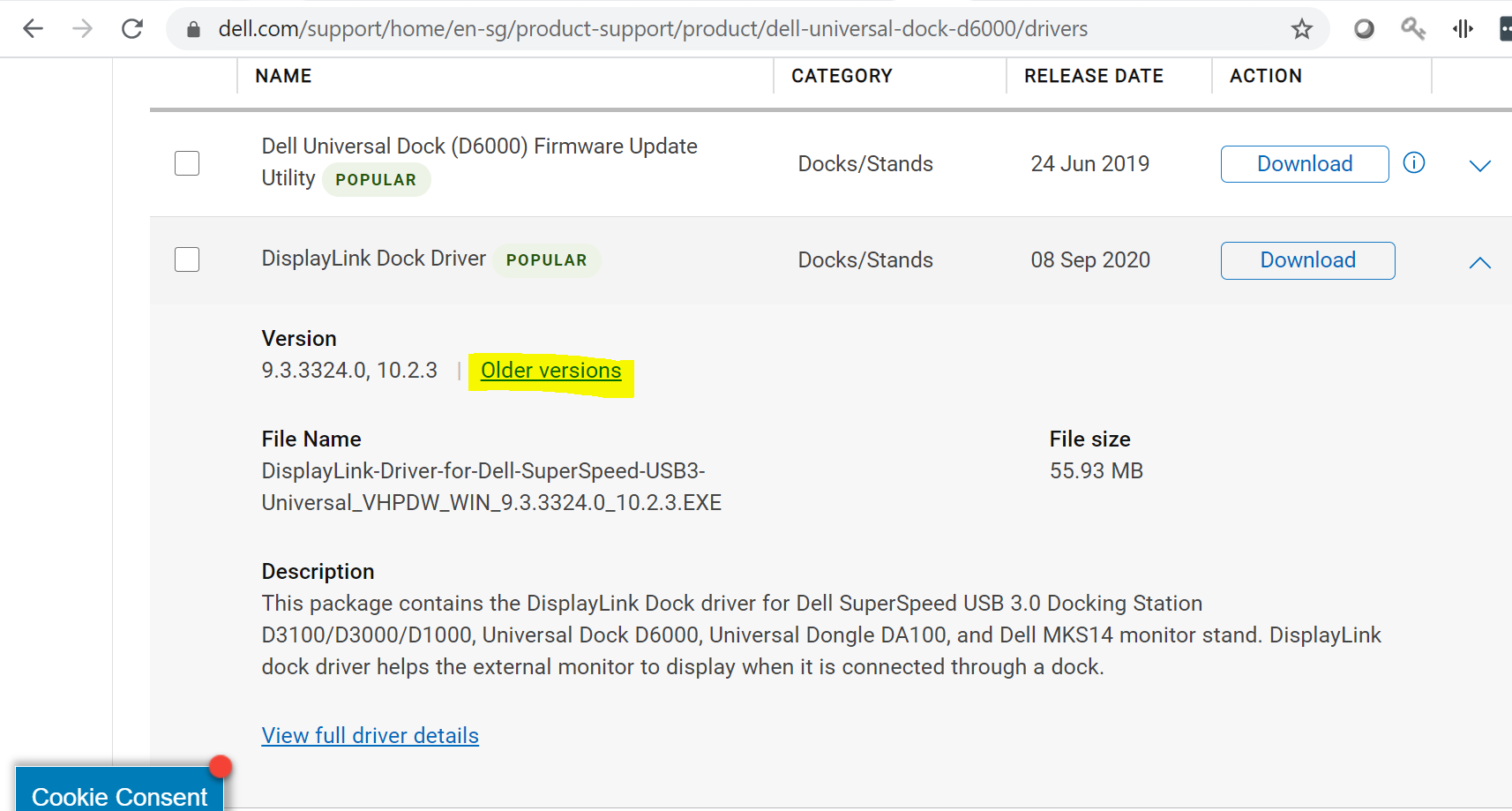Collapse the DisplayLink Dock Driver details
The width and height of the screenshot is (1512, 811).
click(1479, 262)
